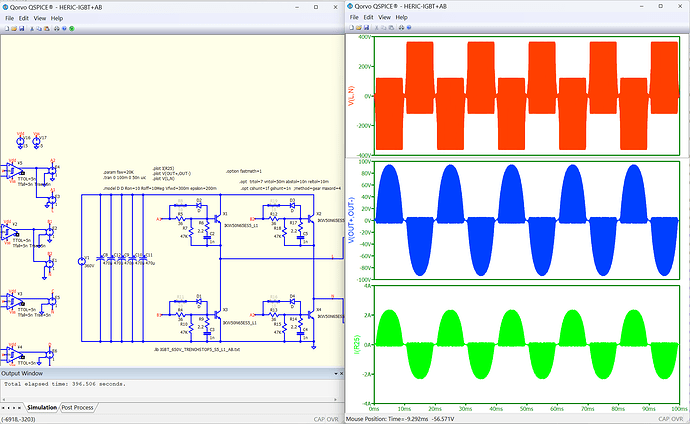Select the V16 Vdd supply source

click(20, 142)
